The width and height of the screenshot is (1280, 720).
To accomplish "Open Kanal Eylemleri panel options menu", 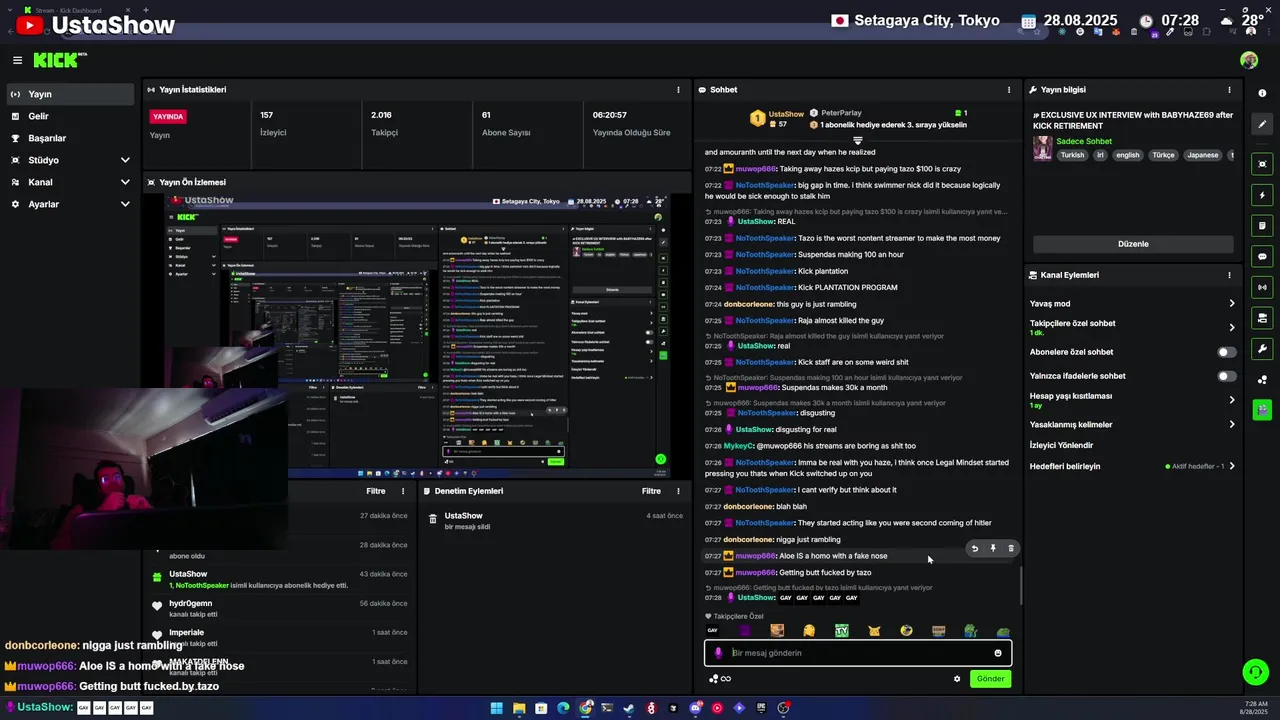I will [x=1229, y=275].
